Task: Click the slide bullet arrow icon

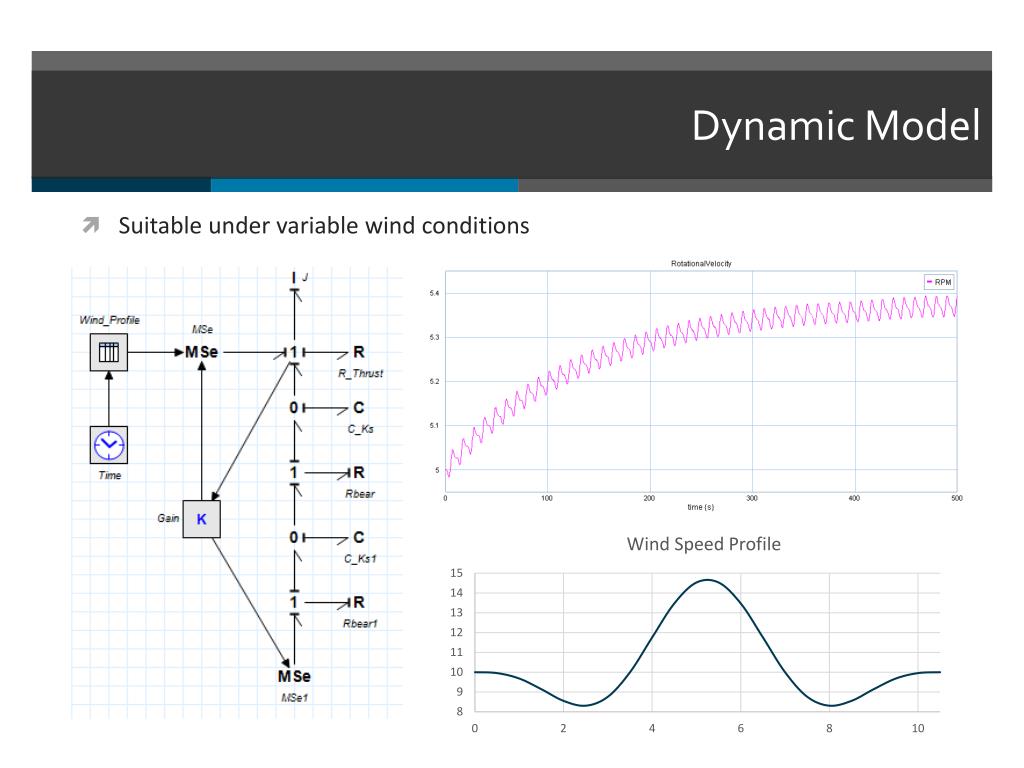Action: click(91, 225)
